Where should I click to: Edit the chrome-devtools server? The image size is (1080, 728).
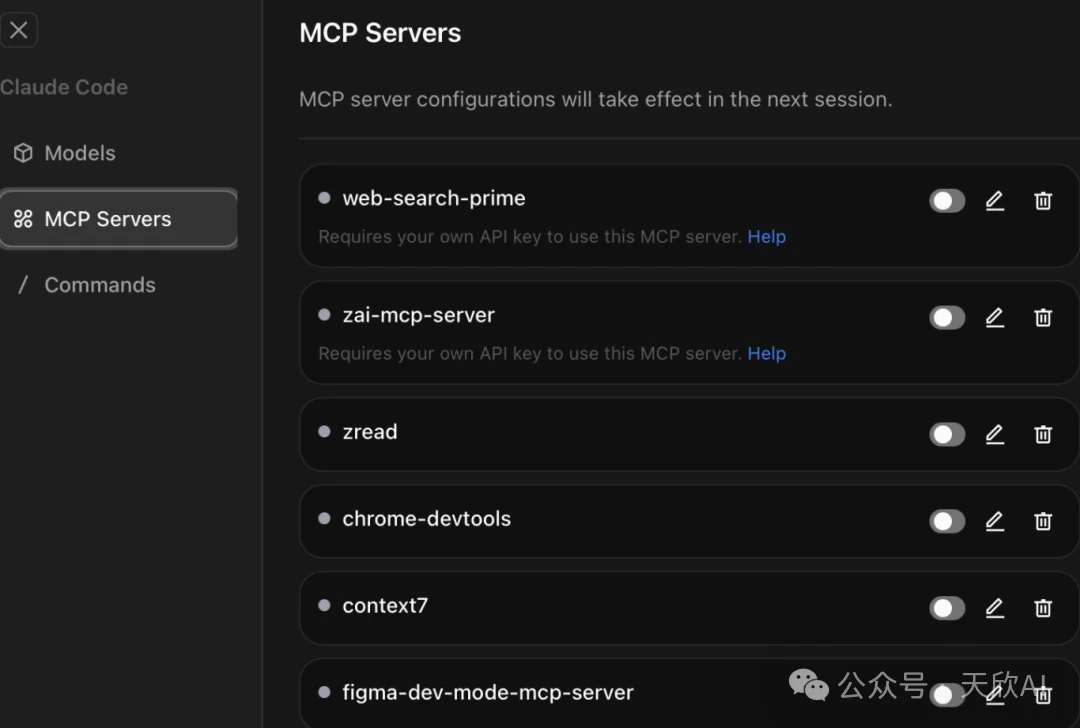click(994, 522)
